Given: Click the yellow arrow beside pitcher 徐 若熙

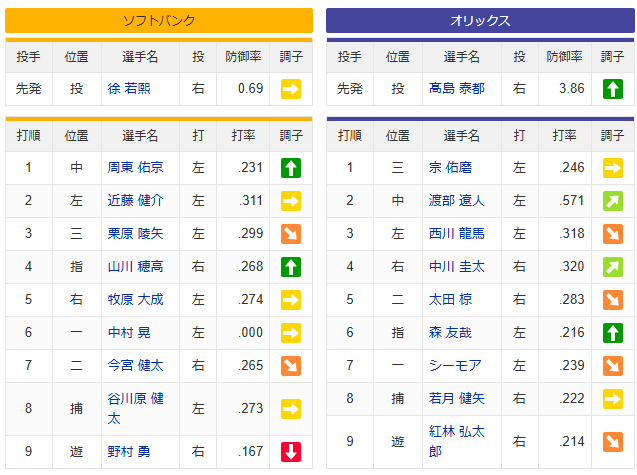Looking at the screenshot, I should click(291, 89).
